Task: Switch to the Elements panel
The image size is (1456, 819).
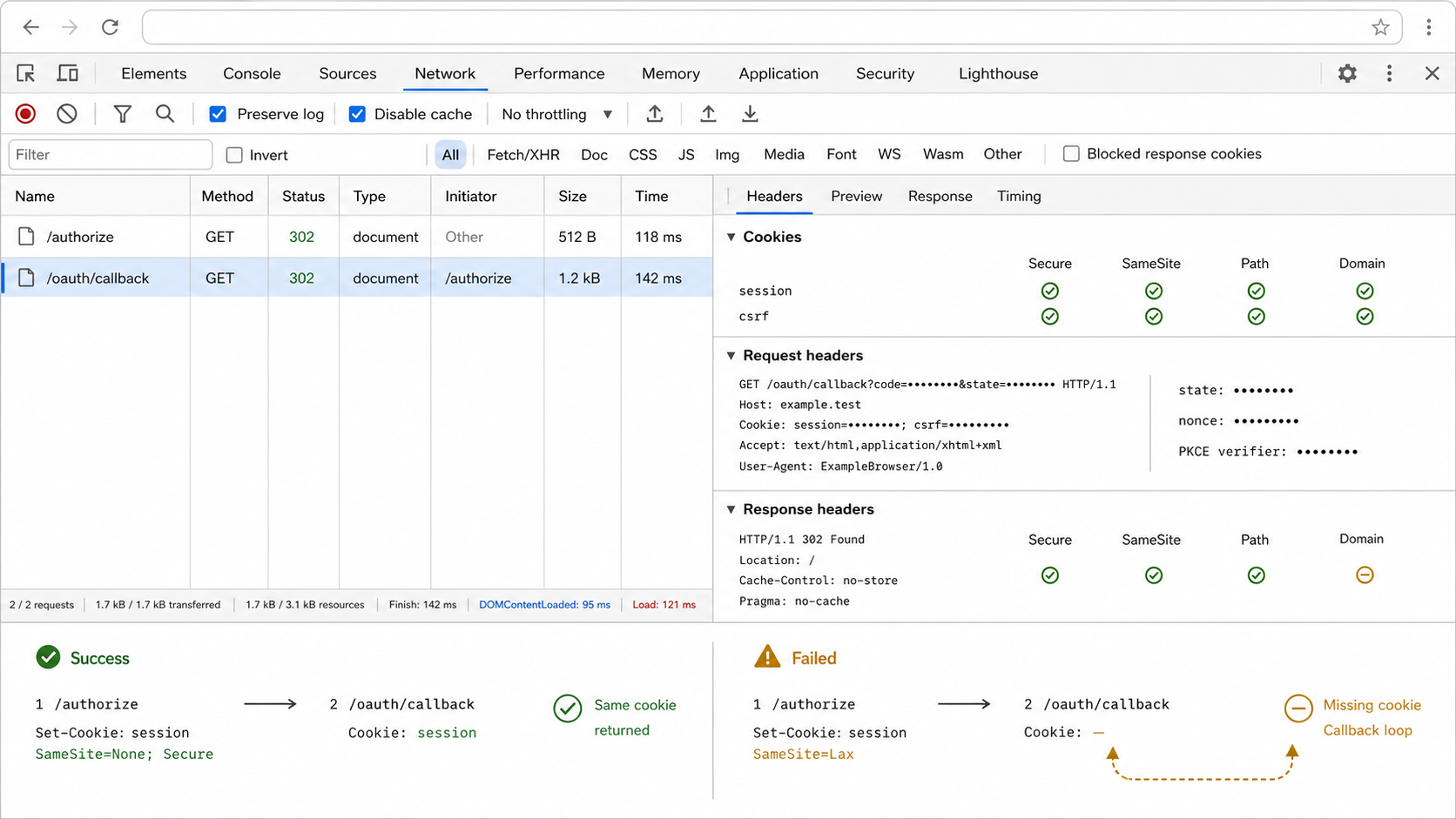Action: coord(154,74)
